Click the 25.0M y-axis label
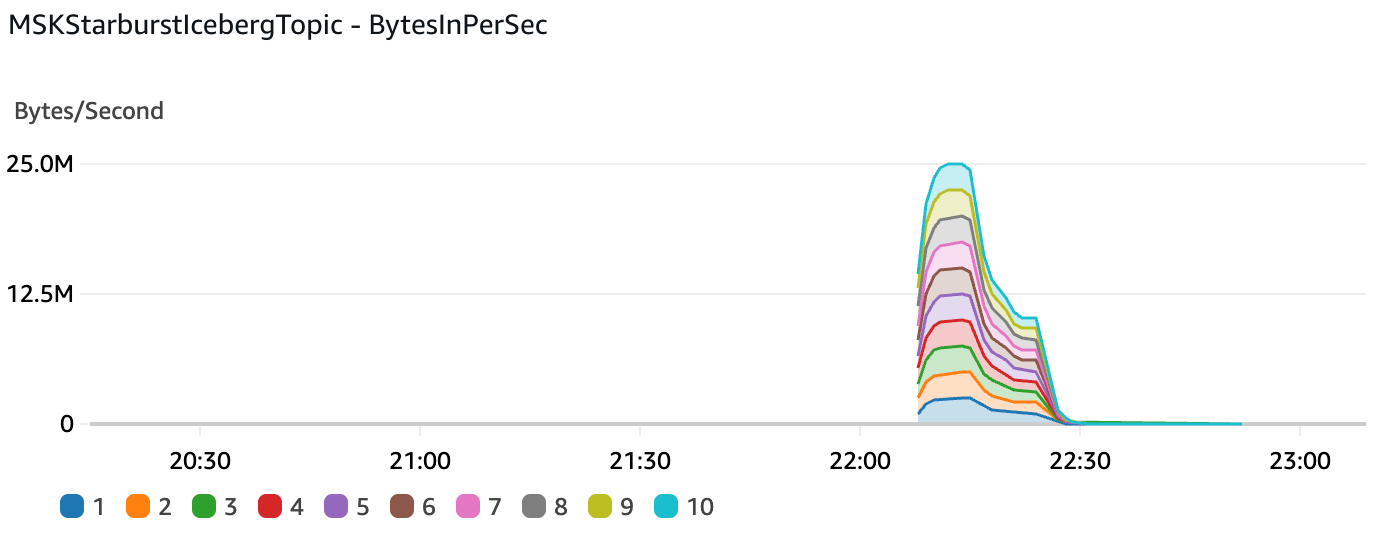 (40, 164)
